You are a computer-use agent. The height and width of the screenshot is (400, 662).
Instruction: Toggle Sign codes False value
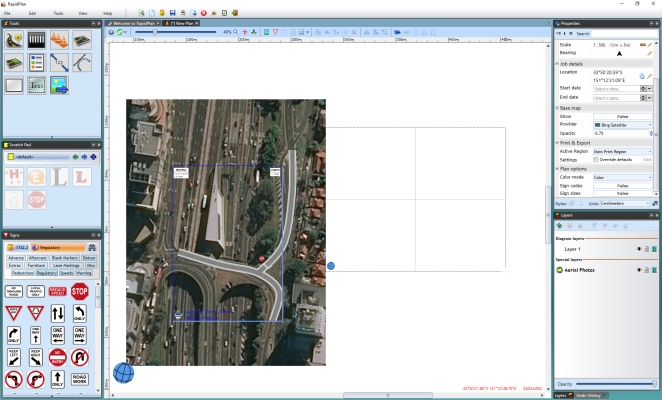click(x=623, y=186)
